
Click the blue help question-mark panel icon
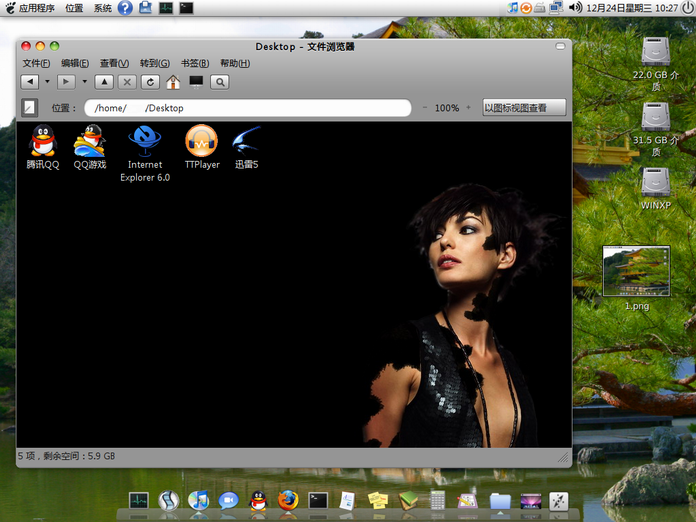click(x=125, y=8)
